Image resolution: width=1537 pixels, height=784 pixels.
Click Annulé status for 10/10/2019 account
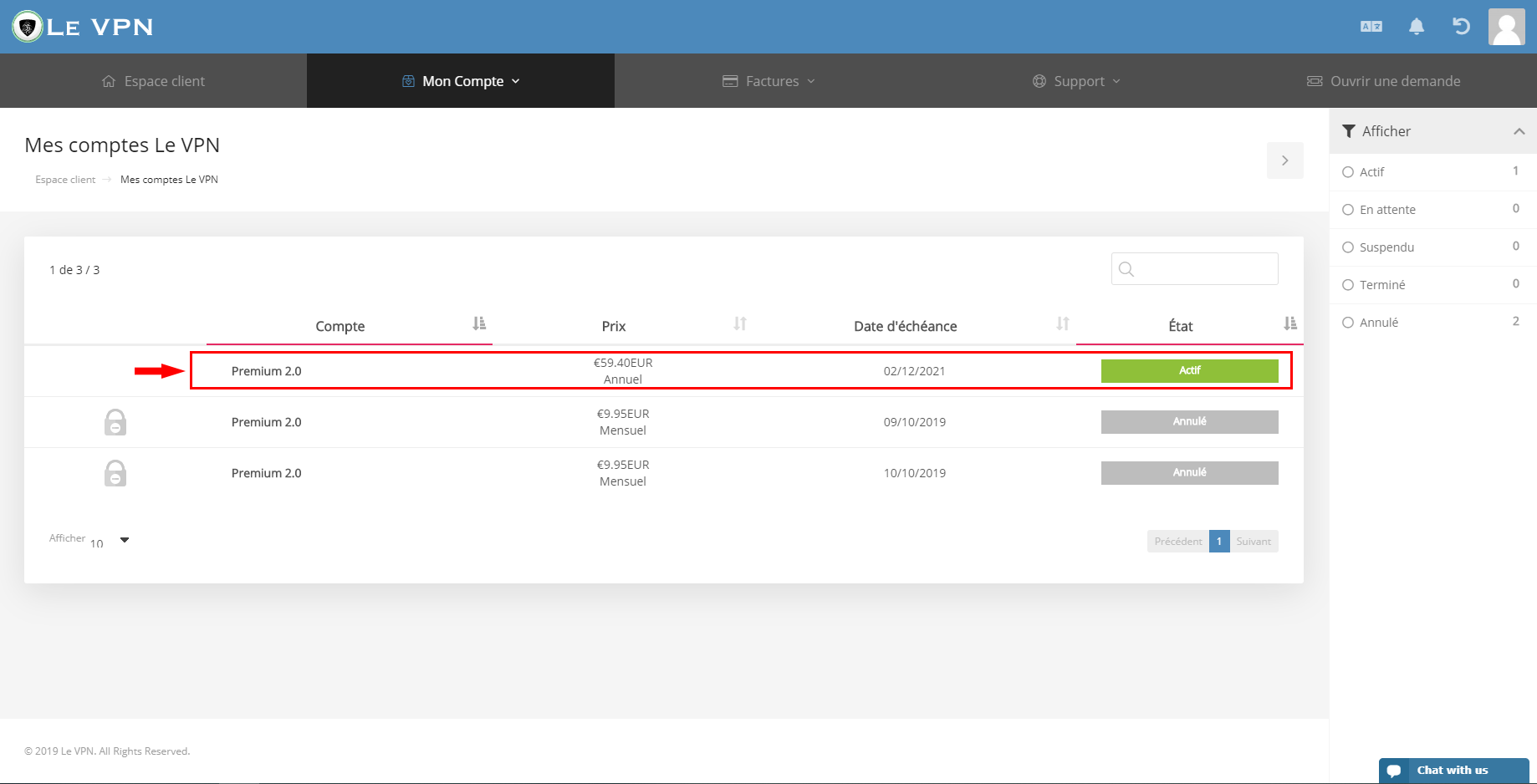[x=1189, y=473]
